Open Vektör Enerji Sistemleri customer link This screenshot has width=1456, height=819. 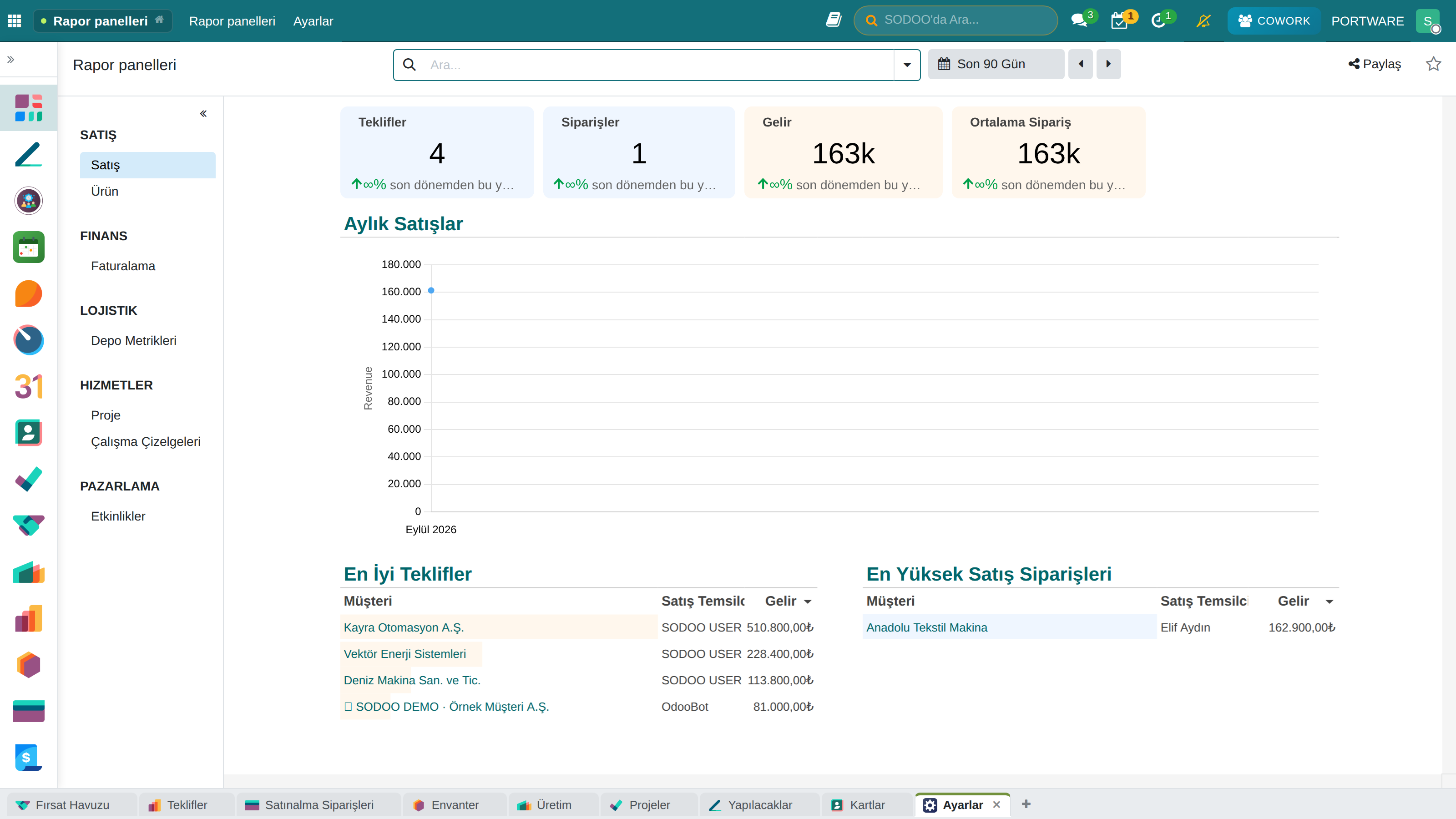point(404,654)
